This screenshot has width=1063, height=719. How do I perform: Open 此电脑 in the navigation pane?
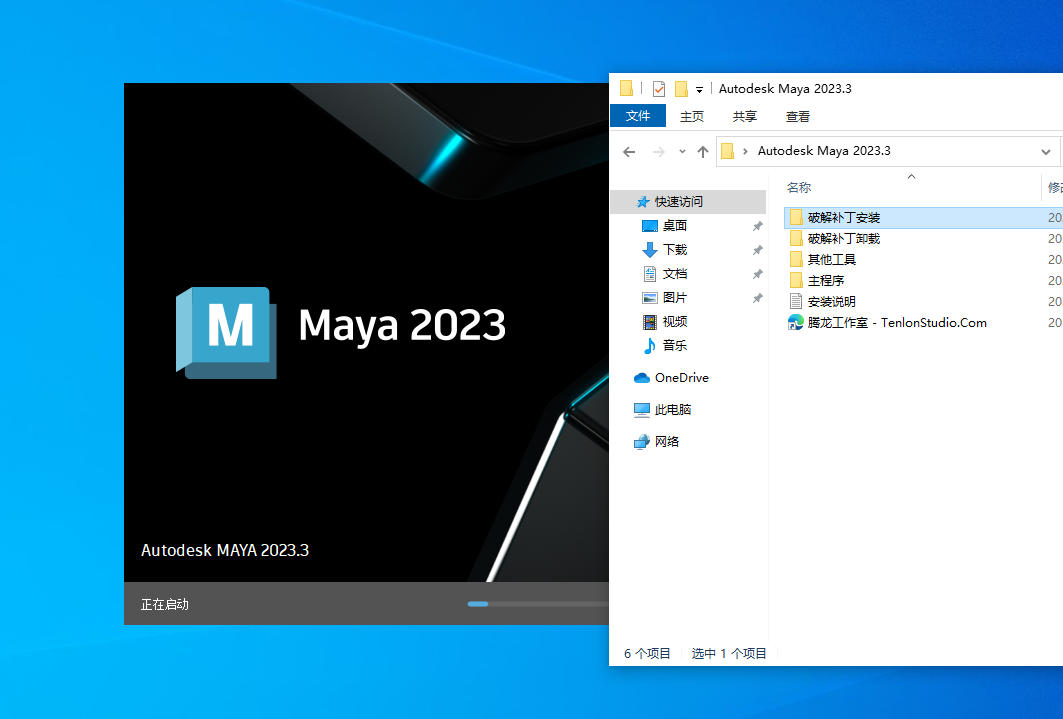click(x=672, y=410)
